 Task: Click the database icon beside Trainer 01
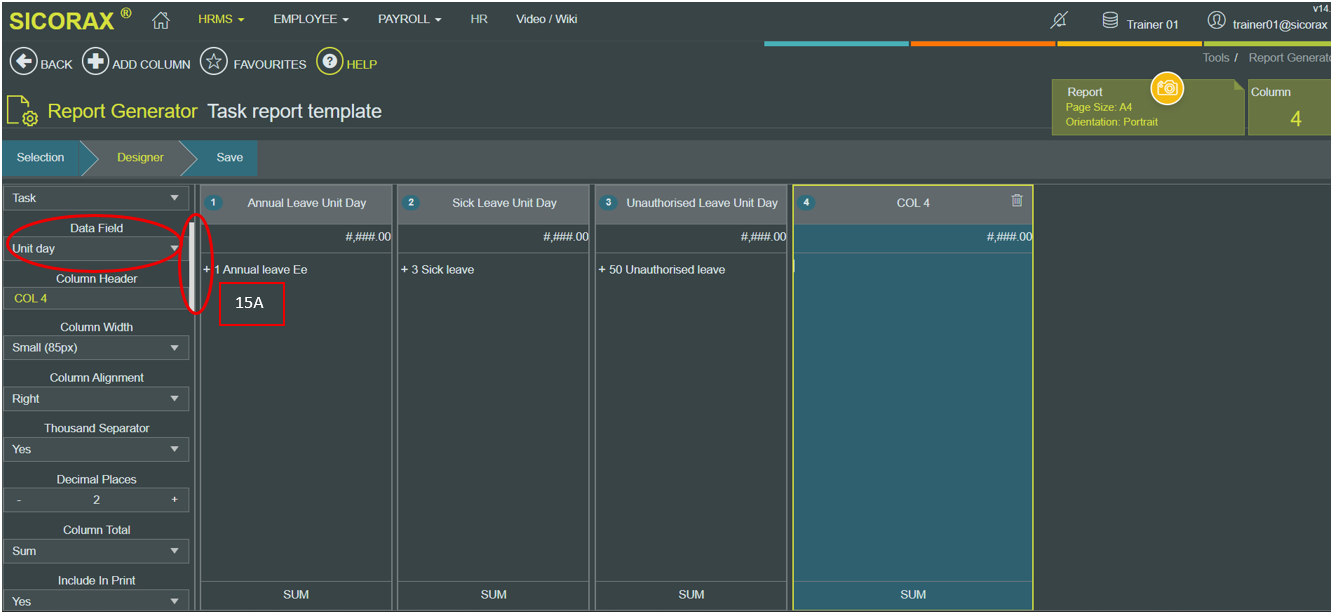1110,21
